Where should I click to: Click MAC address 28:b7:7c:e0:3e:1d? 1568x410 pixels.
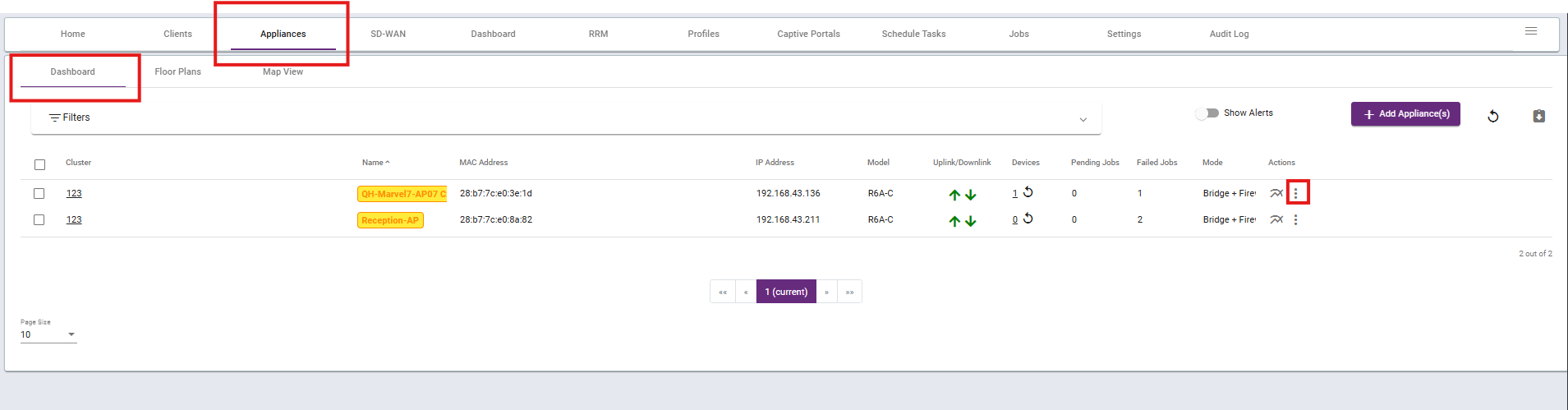coord(496,194)
